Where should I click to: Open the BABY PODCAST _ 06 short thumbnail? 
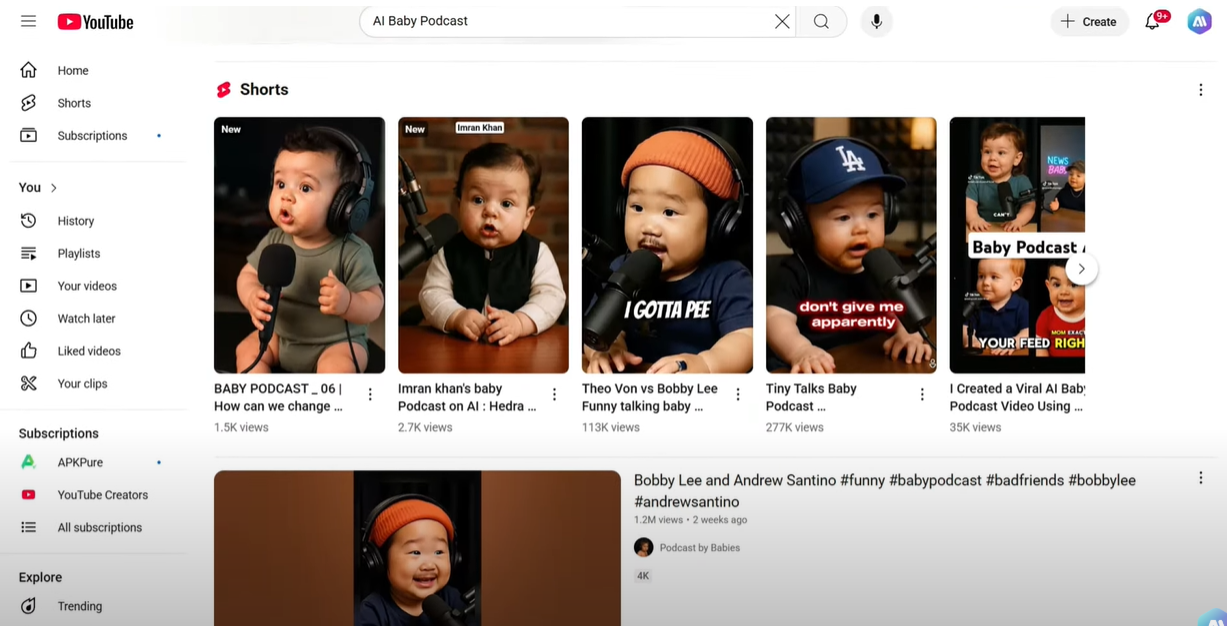coord(299,245)
